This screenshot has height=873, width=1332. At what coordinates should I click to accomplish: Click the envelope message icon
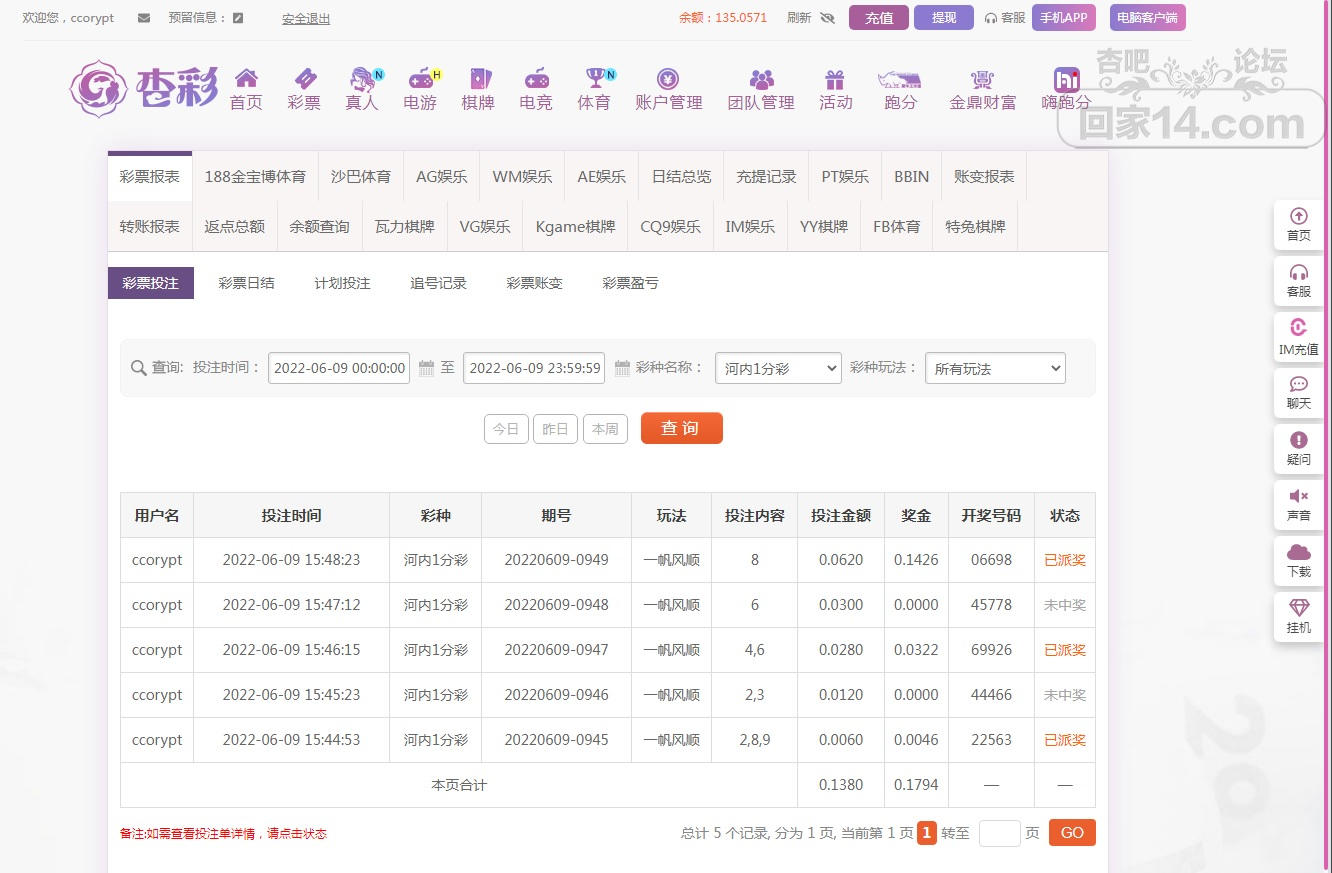pos(144,18)
